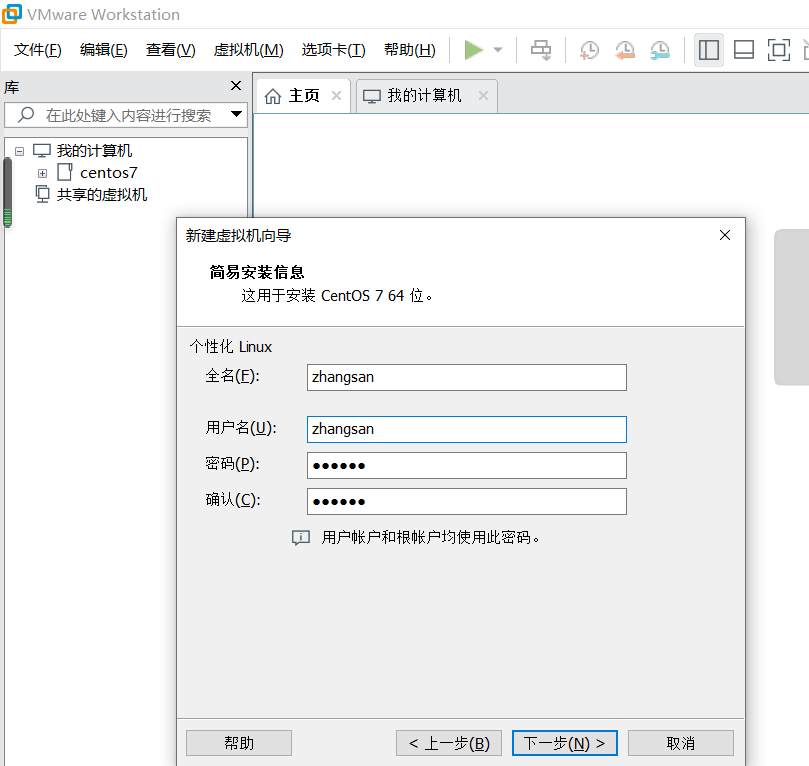Select centos7 virtual machine in library
This screenshot has width=809, height=766.
(109, 173)
